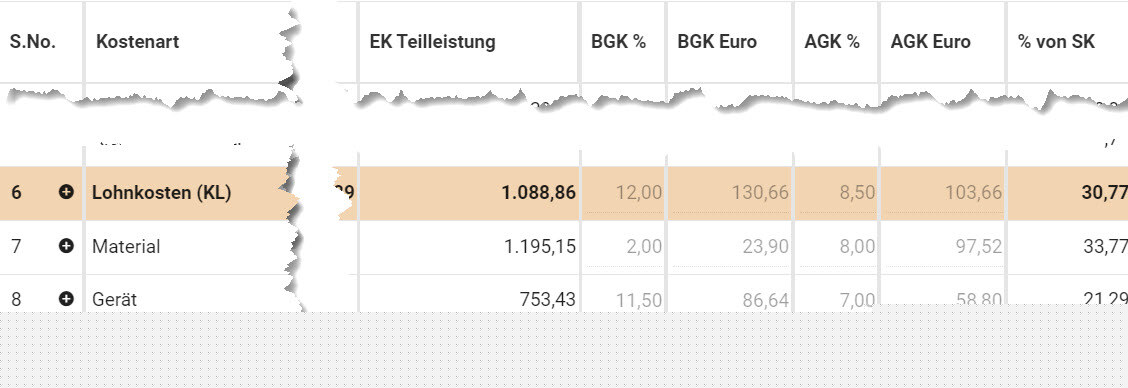The height and width of the screenshot is (388, 1128).
Task: Click the BGK Euro column header
Action: click(x=717, y=42)
